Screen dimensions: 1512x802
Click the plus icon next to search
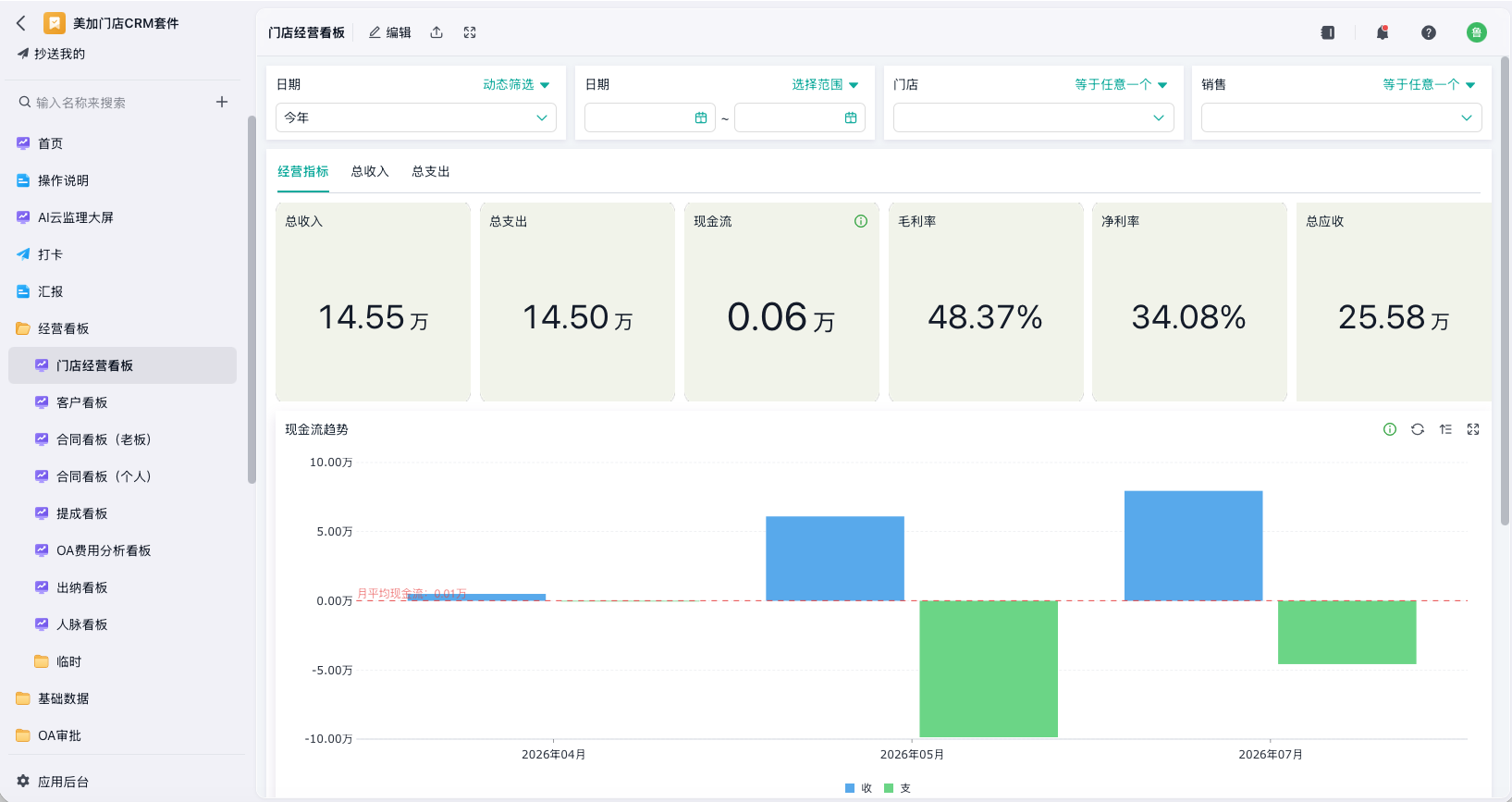click(x=222, y=102)
